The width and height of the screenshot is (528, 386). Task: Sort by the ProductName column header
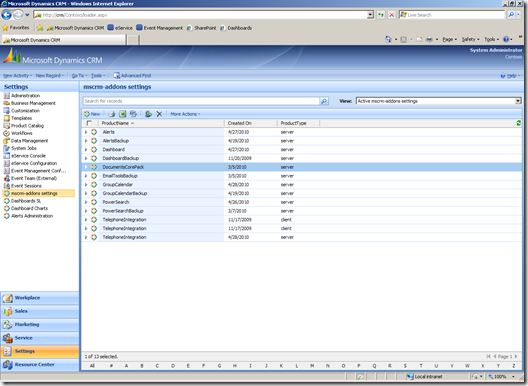(x=162, y=123)
